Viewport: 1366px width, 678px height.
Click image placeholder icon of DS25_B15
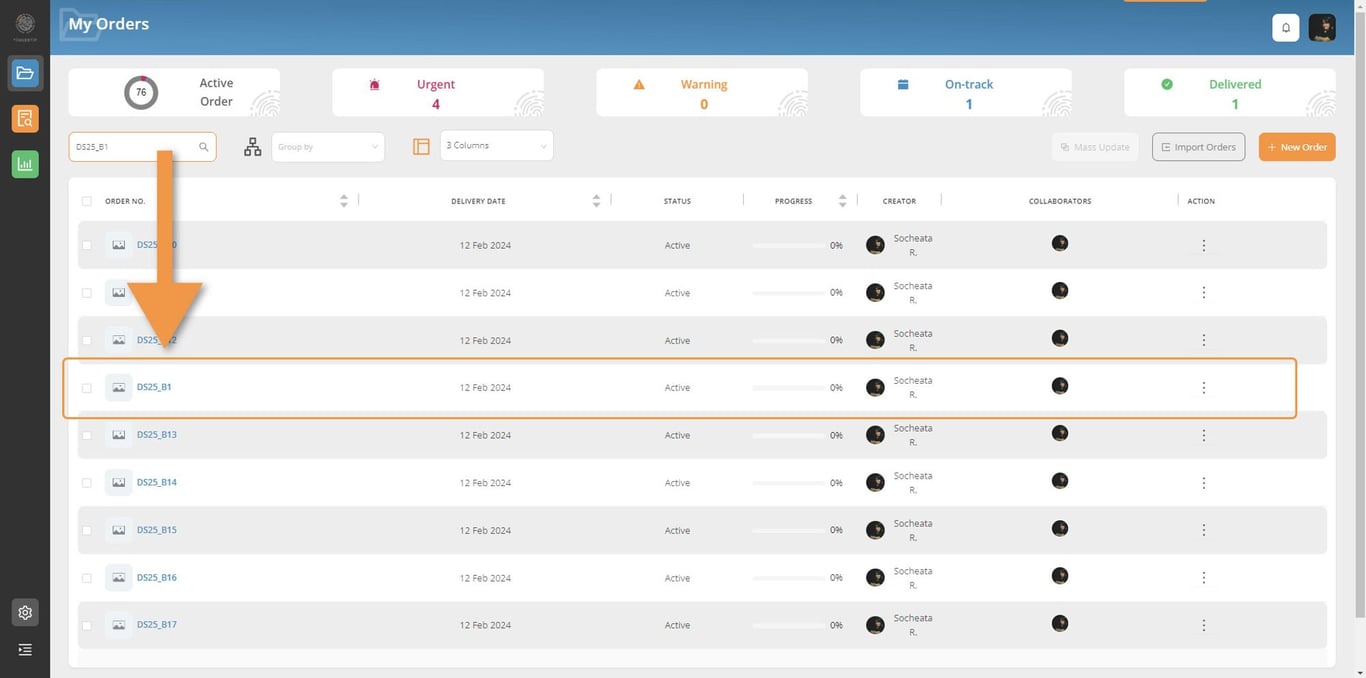coord(118,530)
